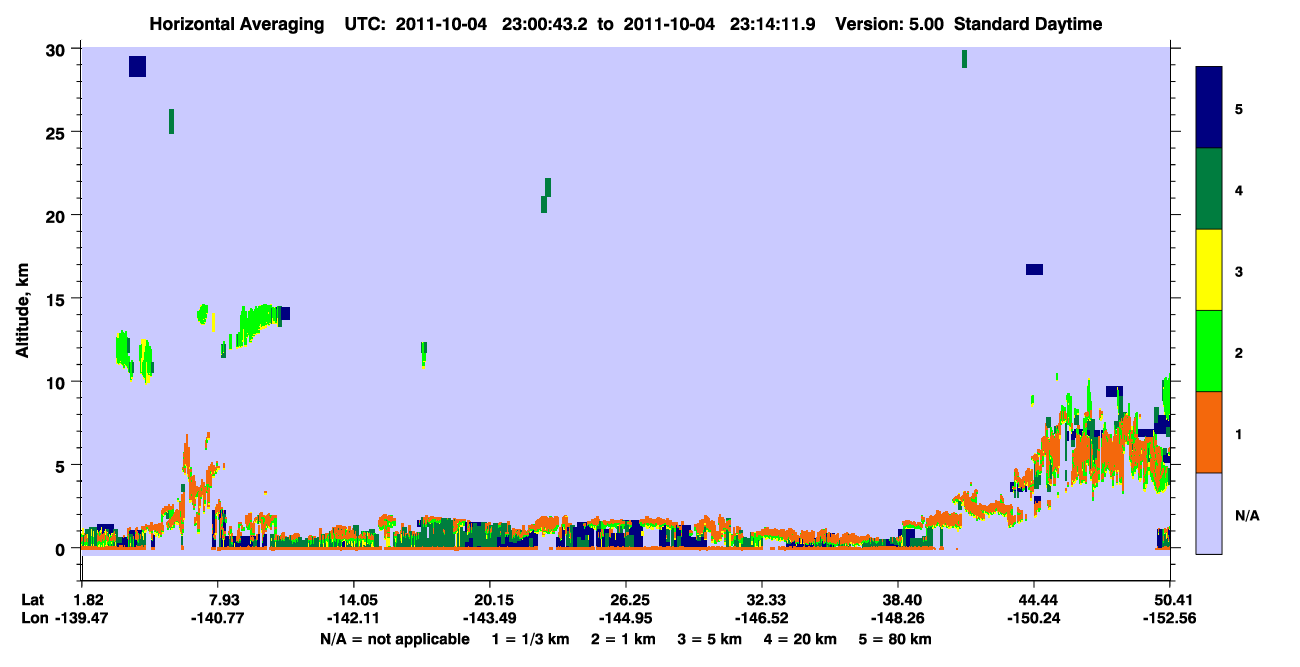Click the dark blue block near 29 km altitude

[x=138, y=66]
